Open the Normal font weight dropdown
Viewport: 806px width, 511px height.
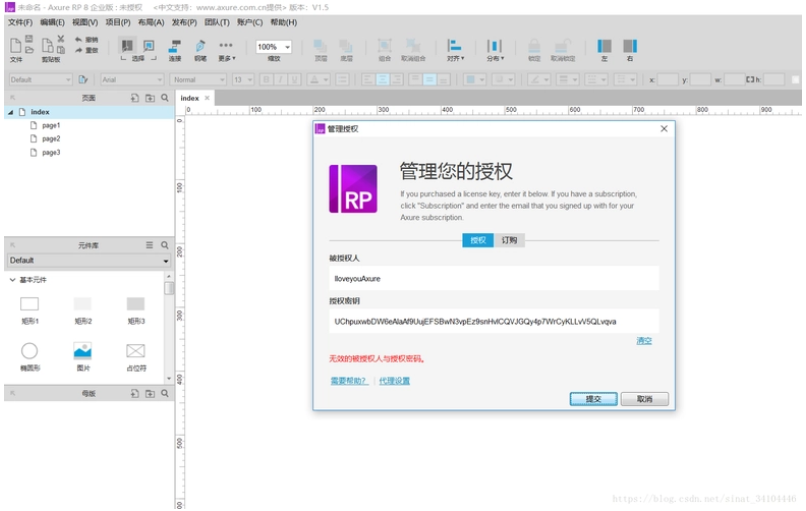point(198,80)
